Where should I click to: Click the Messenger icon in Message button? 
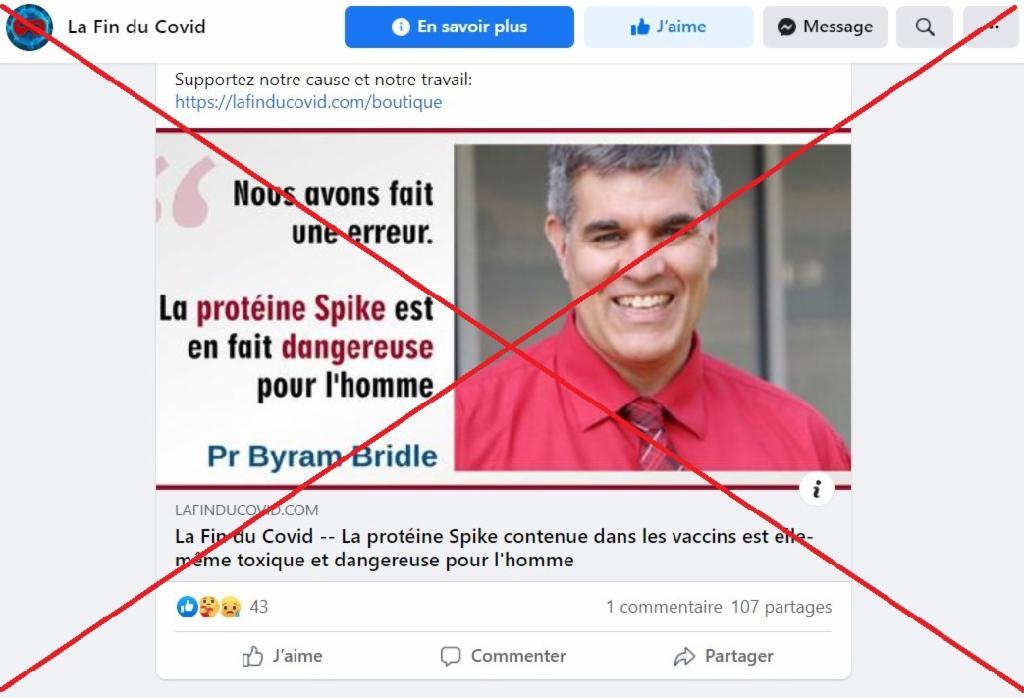coord(786,27)
